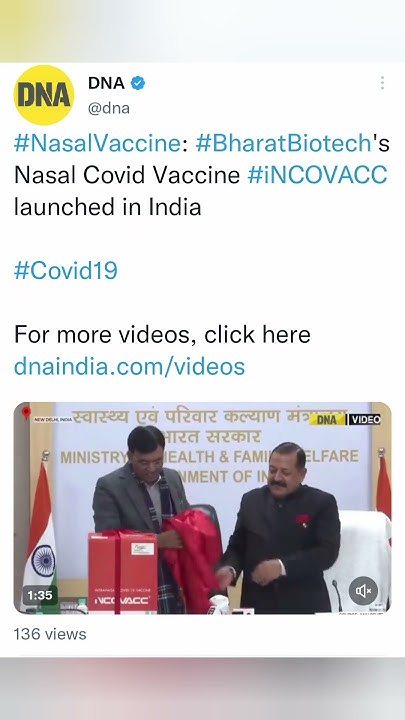Click the red location pin in the video
The width and height of the screenshot is (405, 720).
(26, 413)
